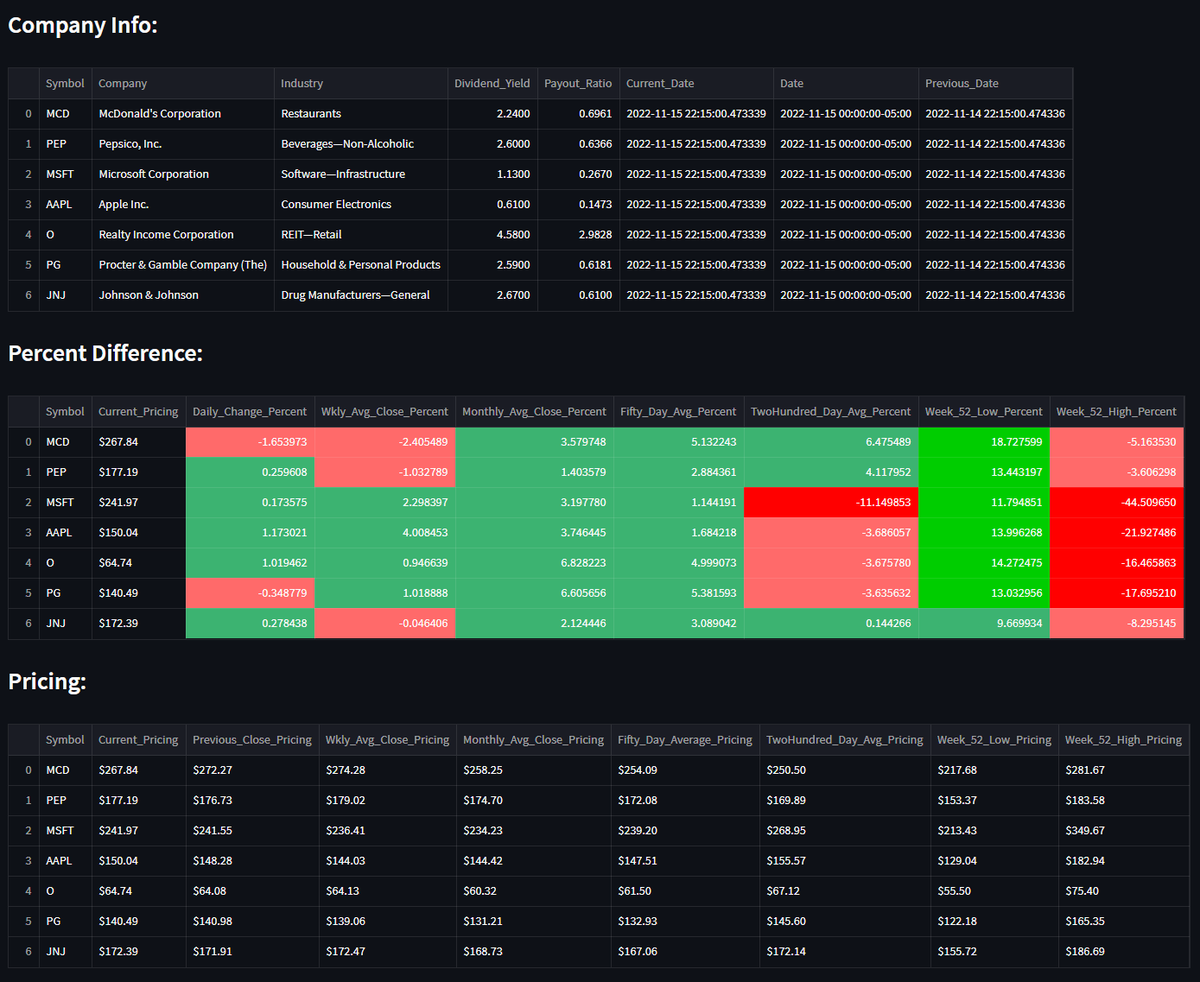
Task: Click the TwoHundred_Day_Avg_Percent column header
Action: 831,411
